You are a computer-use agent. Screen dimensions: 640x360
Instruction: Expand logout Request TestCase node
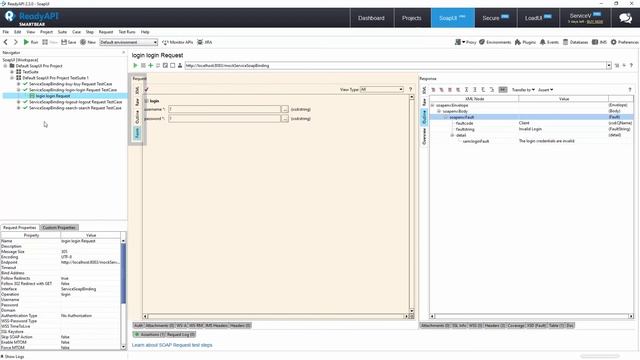pyautogui.click(x=18, y=102)
